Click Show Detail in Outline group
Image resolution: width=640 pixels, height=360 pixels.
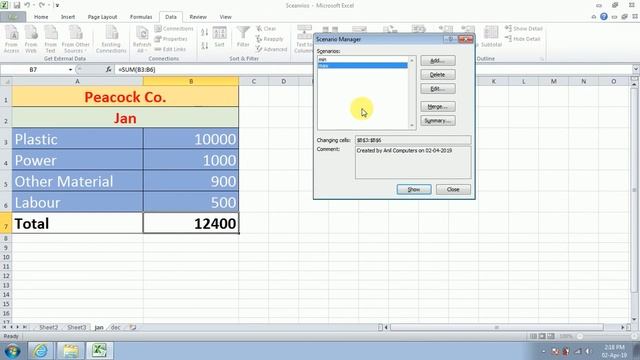click(x=524, y=29)
